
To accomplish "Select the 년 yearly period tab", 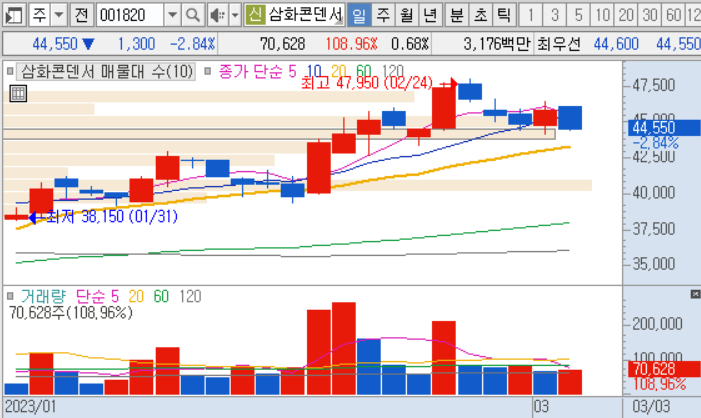I will pyautogui.click(x=430, y=15).
